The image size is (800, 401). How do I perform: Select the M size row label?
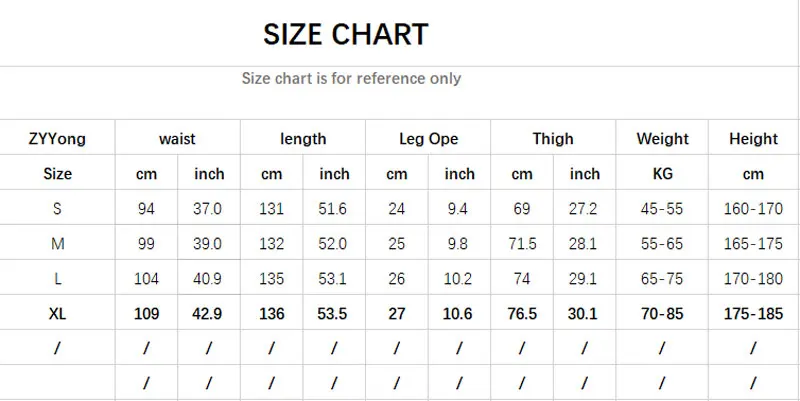58,243
